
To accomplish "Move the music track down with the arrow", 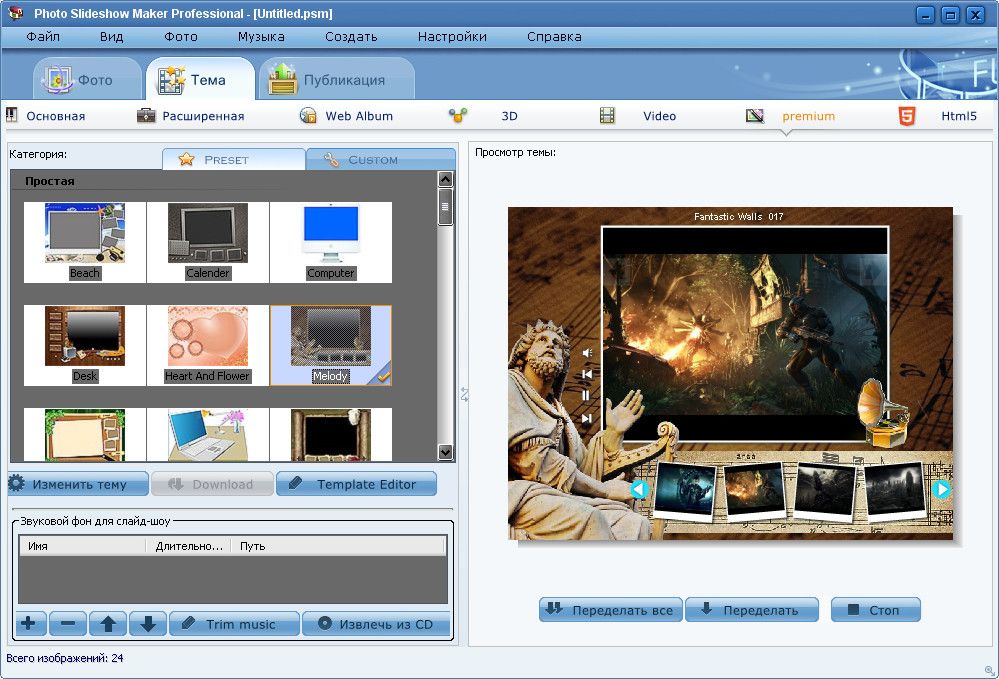I will [x=148, y=624].
